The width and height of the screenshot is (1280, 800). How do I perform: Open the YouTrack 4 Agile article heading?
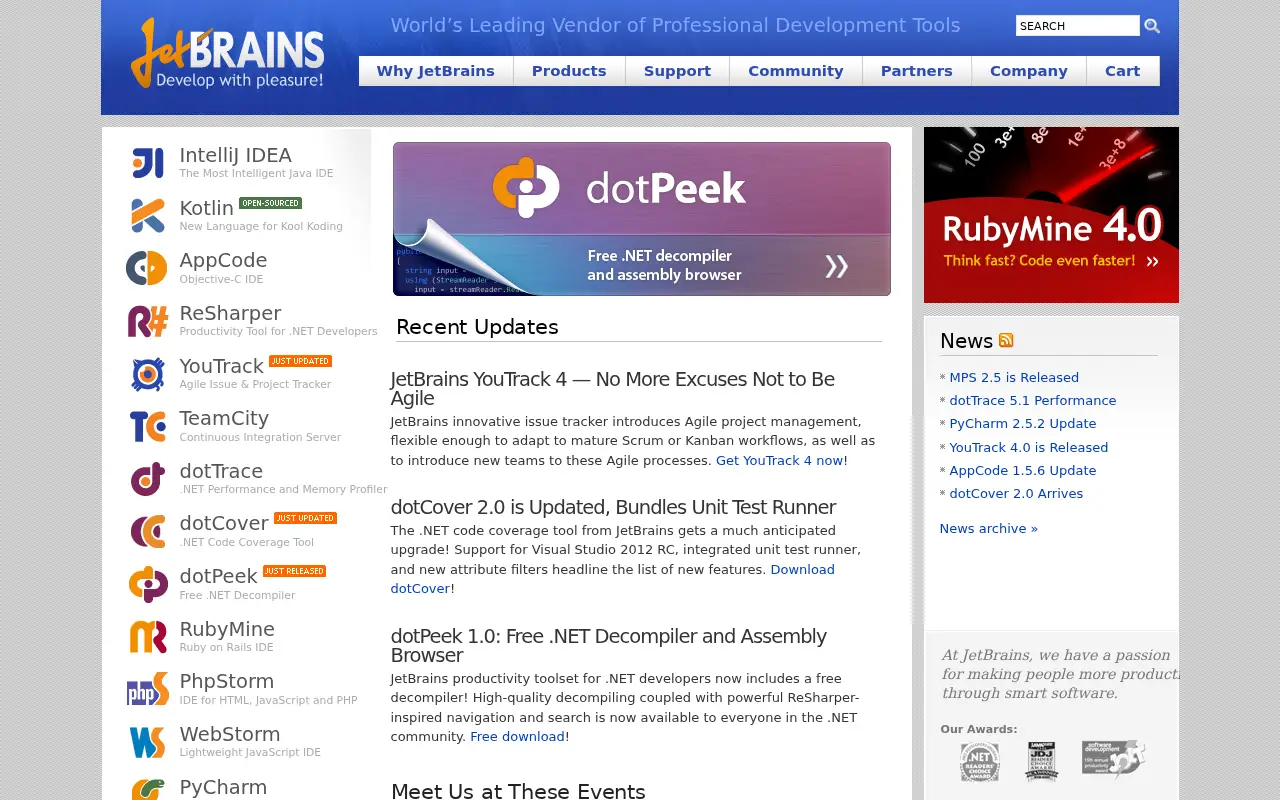click(612, 389)
